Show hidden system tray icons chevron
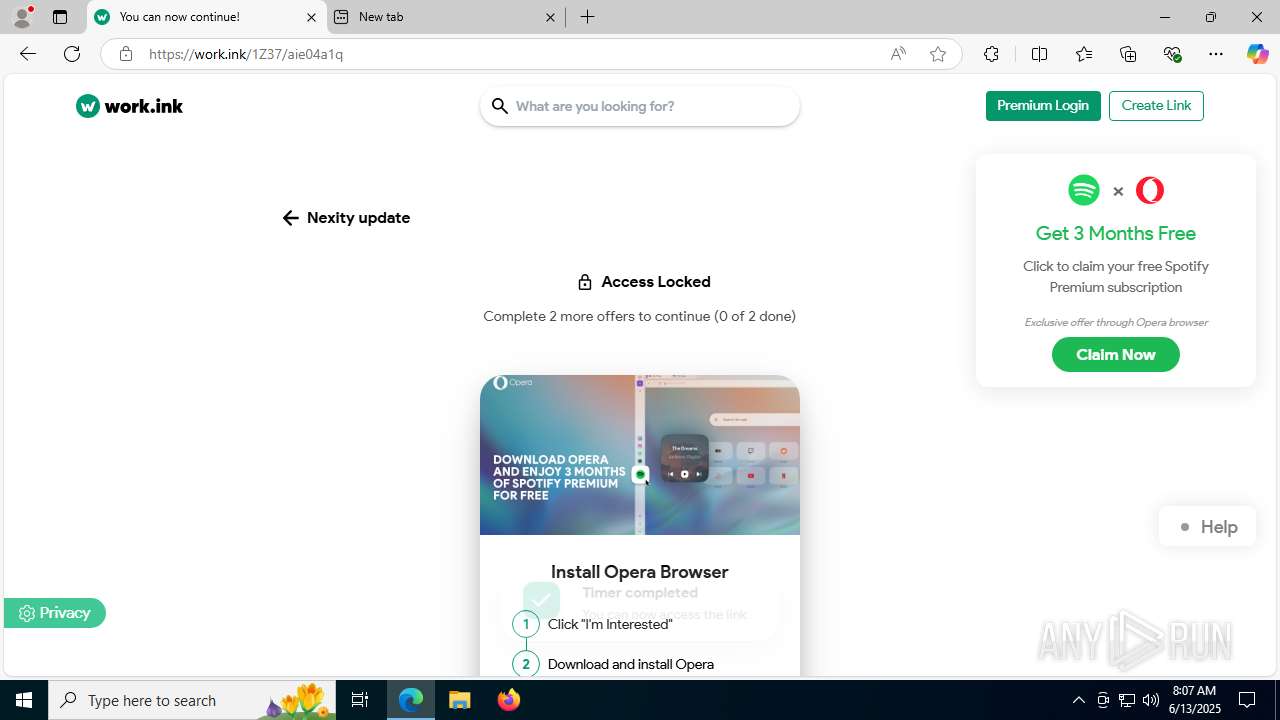1280x720 pixels. tap(1078, 700)
